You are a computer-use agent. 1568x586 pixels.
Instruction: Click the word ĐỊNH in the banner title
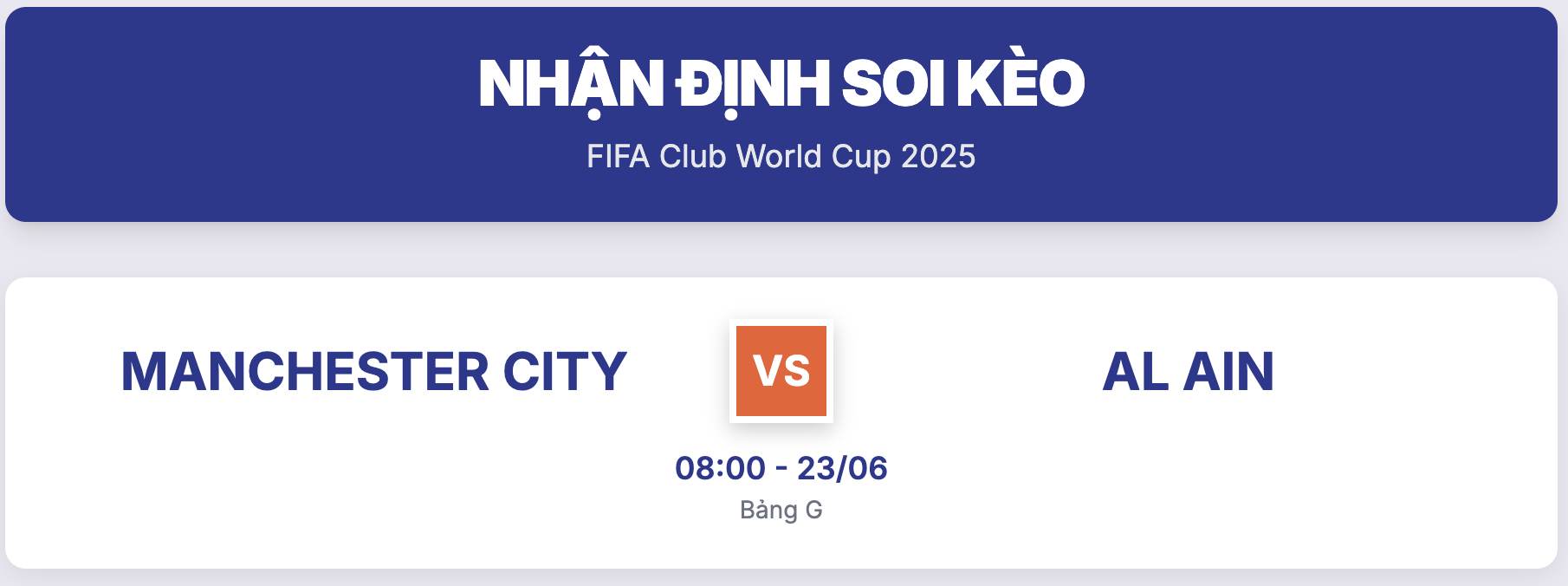754,84
